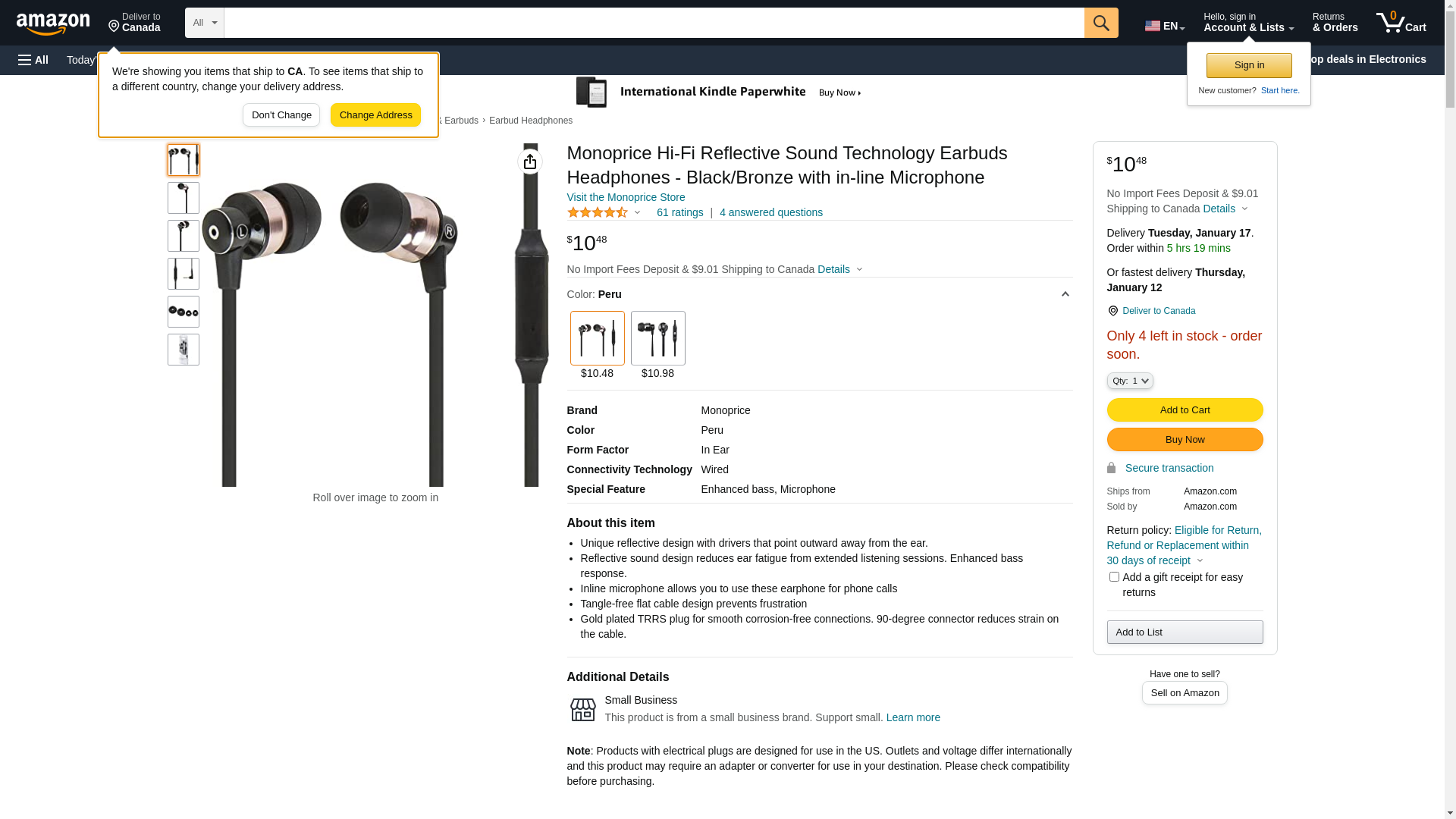The image size is (1456, 819).
Task: Open the All hamburger menu
Action: 33,60
